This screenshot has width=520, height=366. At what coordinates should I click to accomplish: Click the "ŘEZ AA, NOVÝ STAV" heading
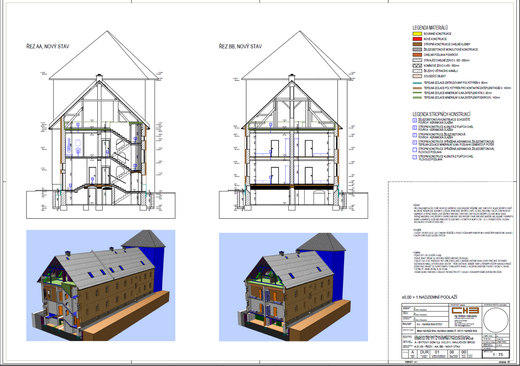[x=48, y=46]
